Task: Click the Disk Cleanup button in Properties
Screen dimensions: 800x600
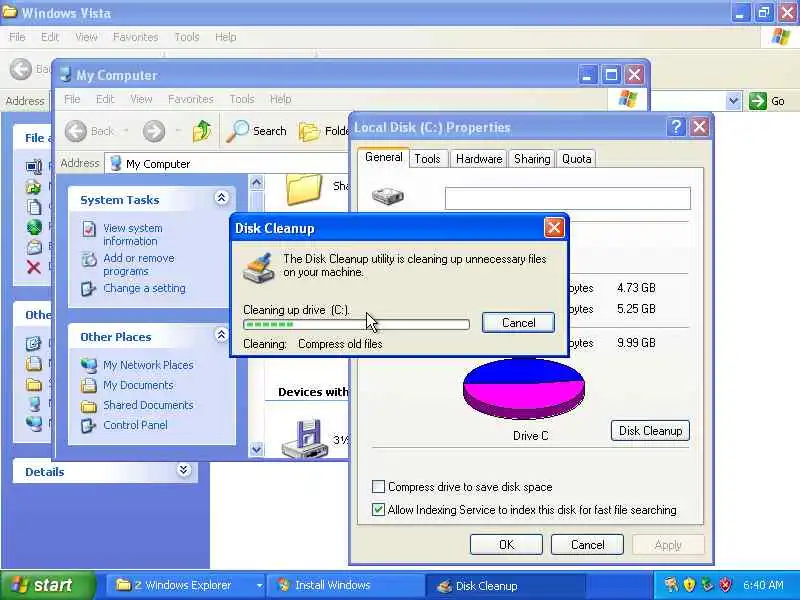Action: point(650,431)
